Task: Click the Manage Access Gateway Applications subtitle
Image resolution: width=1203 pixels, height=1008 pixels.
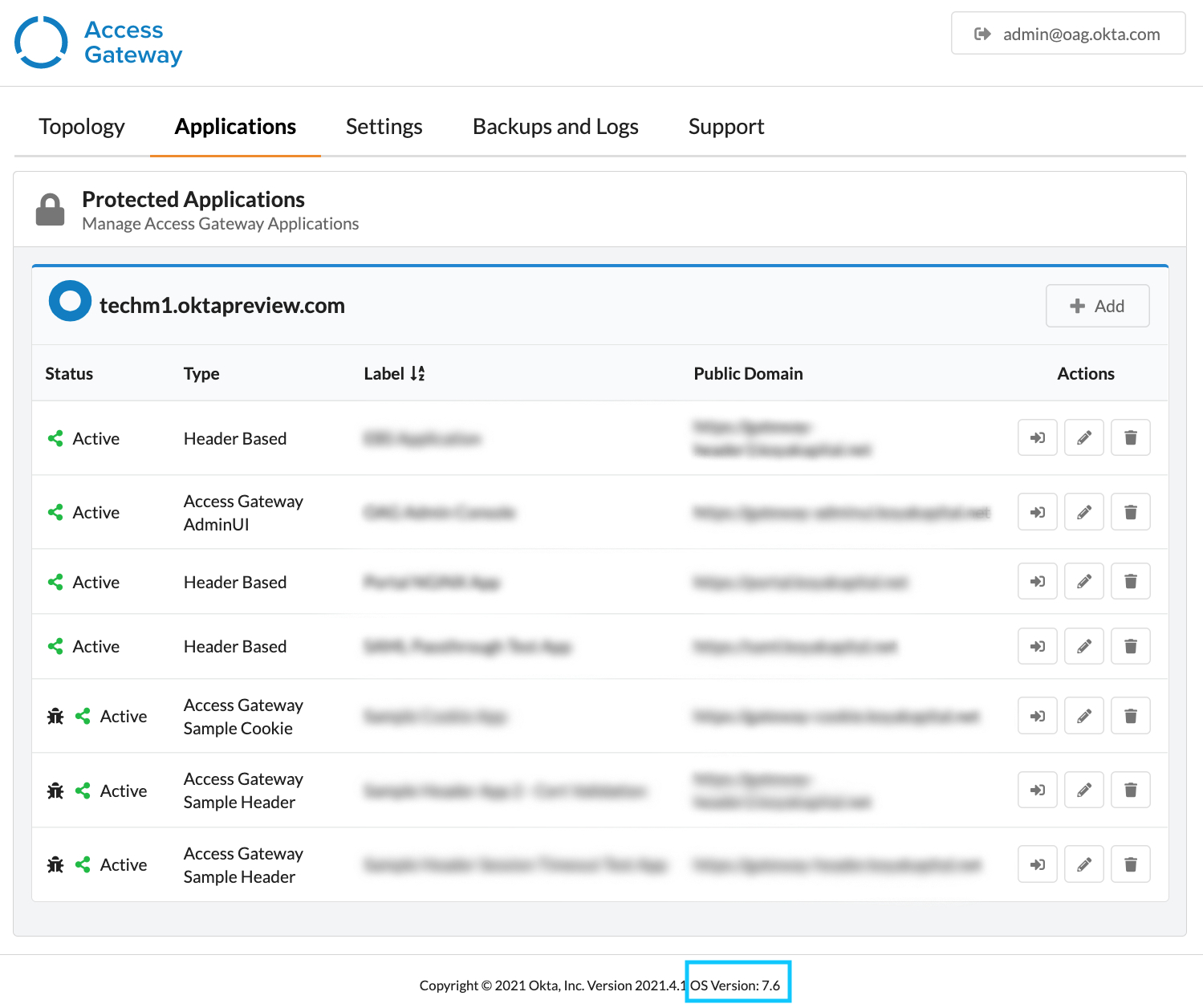Action: [x=221, y=224]
